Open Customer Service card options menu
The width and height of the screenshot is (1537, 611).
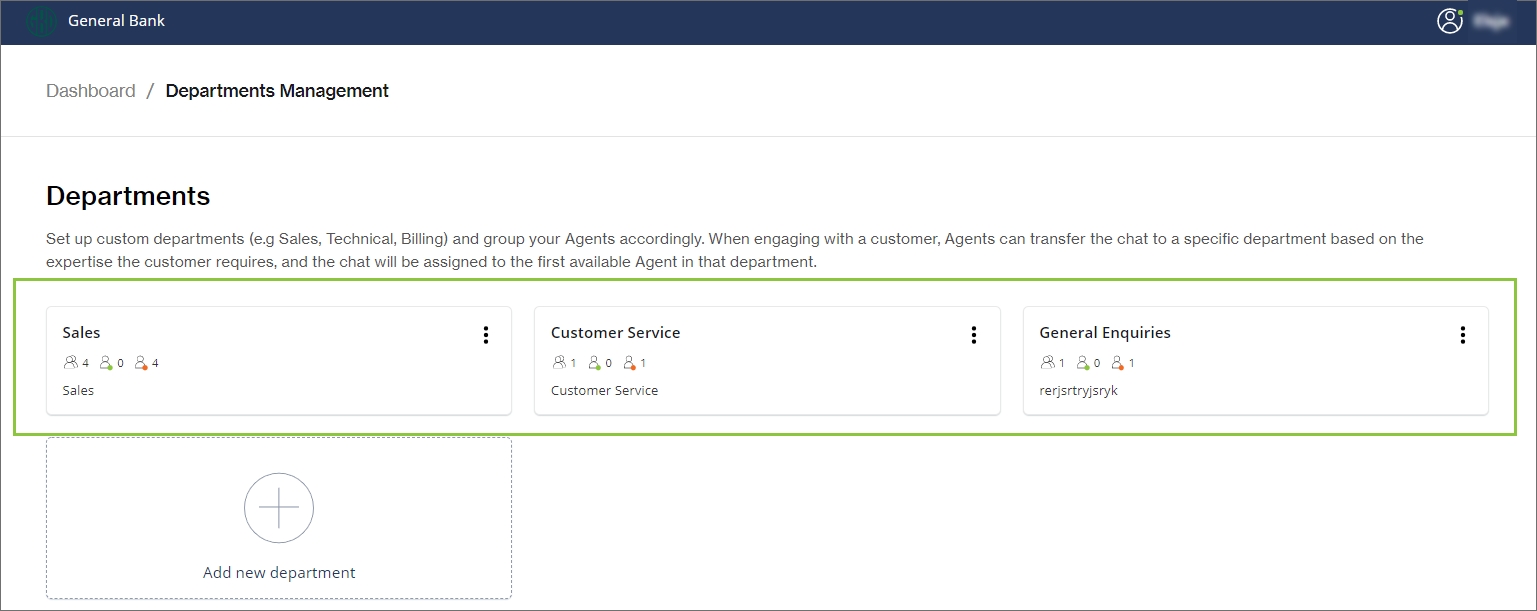(x=974, y=335)
